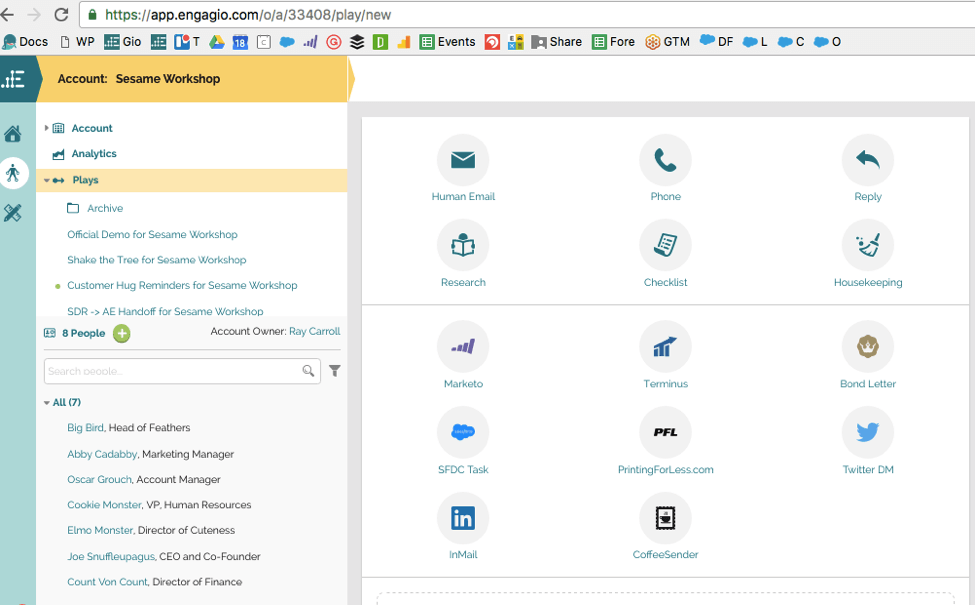The image size is (975, 605).
Task: Open the Events bookmark
Action: pos(448,42)
